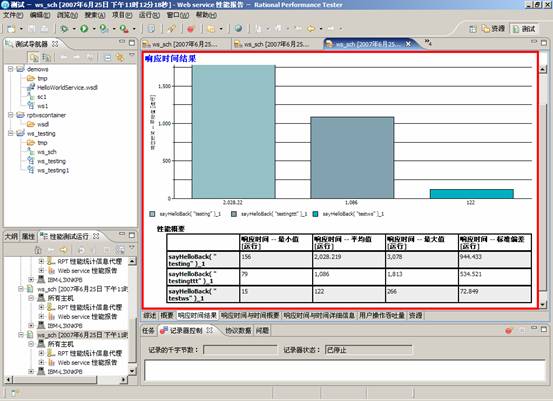Image resolution: width=553 pixels, height=401 pixels.
Task: Click the Open Perspective icon
Action: [473, 29]
